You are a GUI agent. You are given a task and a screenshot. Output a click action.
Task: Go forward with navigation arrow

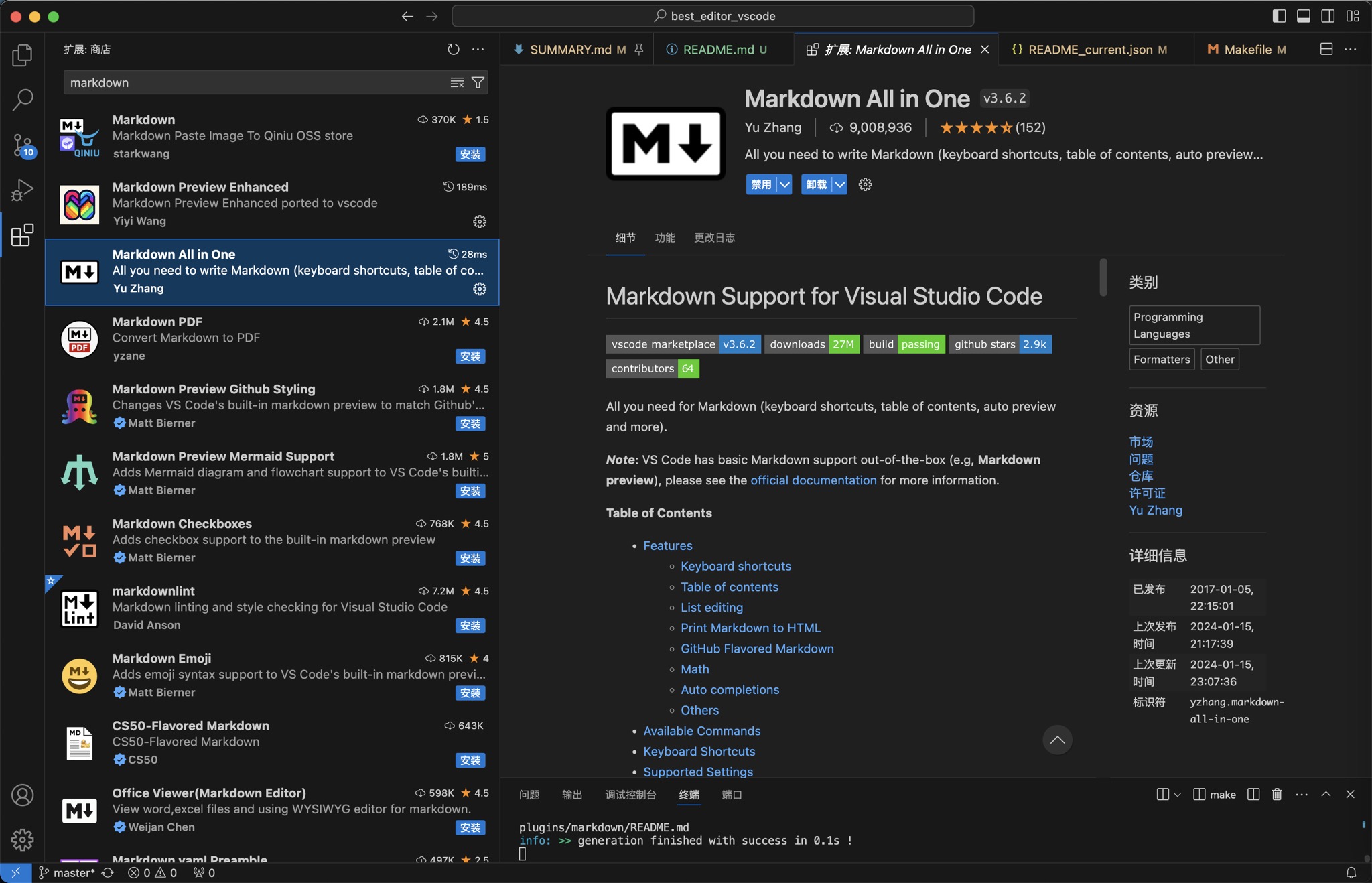click(x=432, y=16)
